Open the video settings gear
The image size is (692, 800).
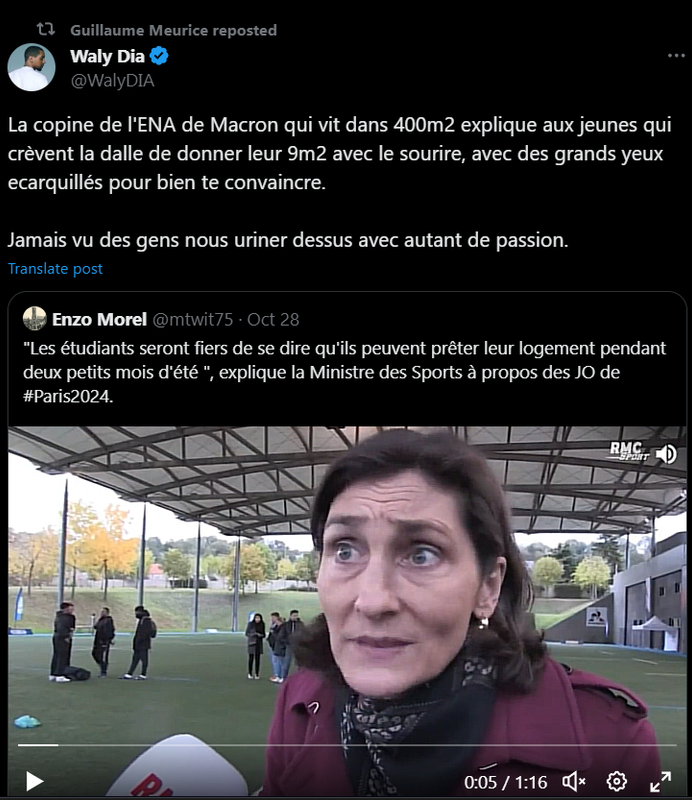[616, 781]
